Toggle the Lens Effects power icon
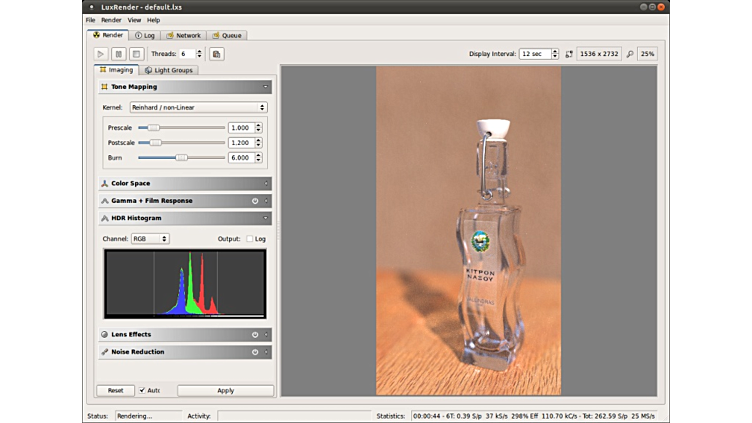This screenshot has height=423, width=752. pyautogui.click(x=255, y=335)
